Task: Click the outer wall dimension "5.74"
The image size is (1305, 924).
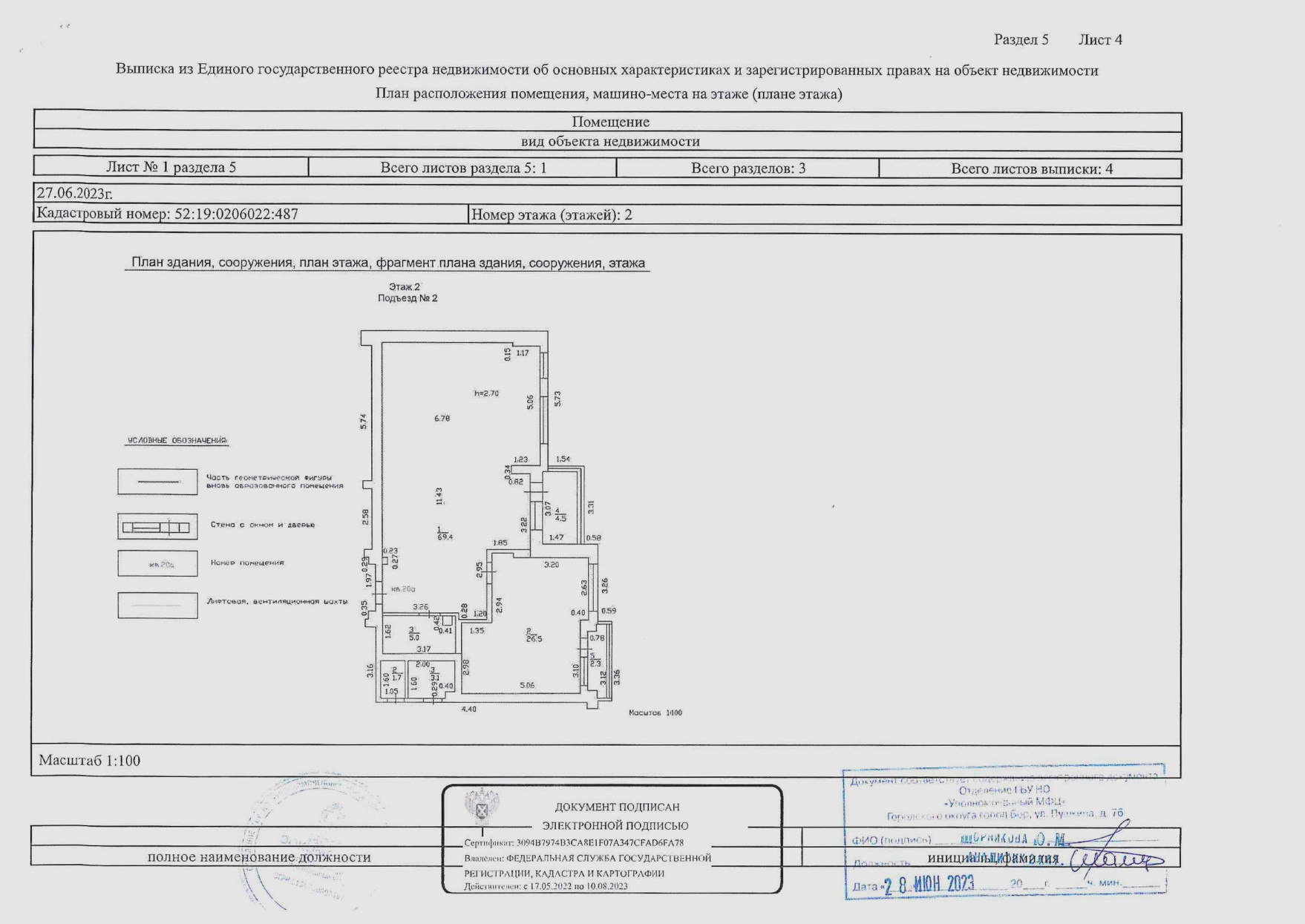Action: click(x=363, y=422)
